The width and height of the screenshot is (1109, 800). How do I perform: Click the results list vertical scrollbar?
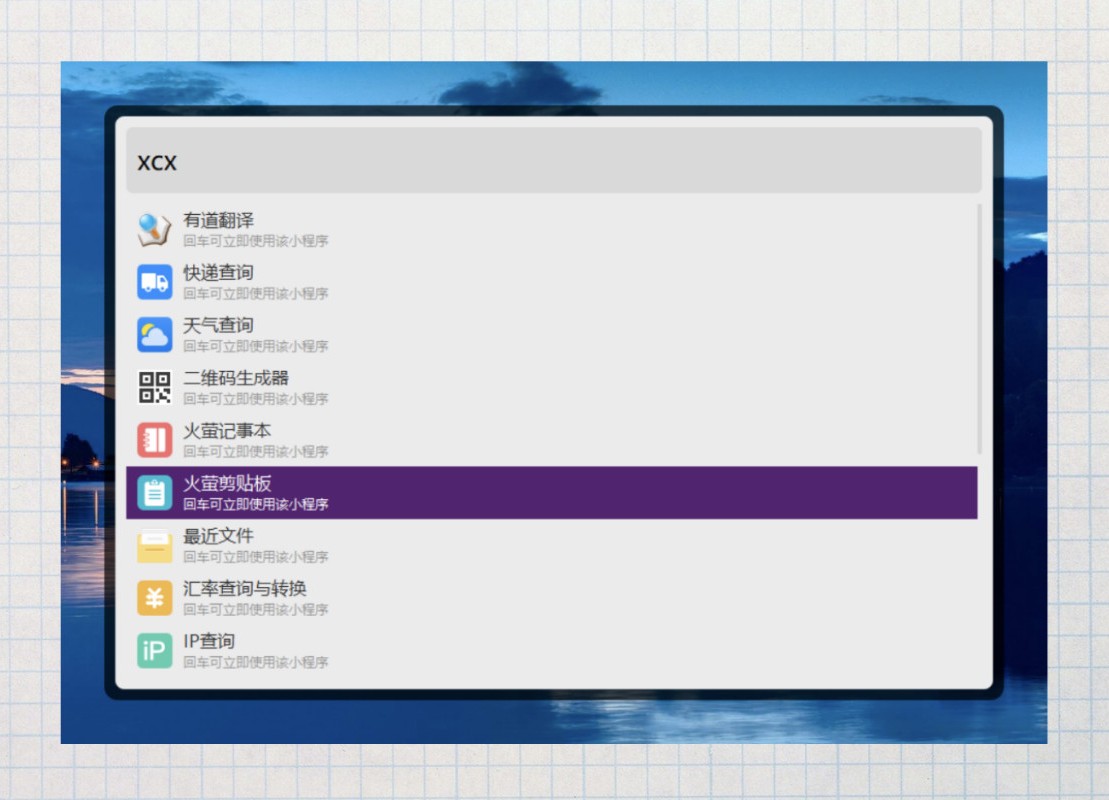coord(980,329)
